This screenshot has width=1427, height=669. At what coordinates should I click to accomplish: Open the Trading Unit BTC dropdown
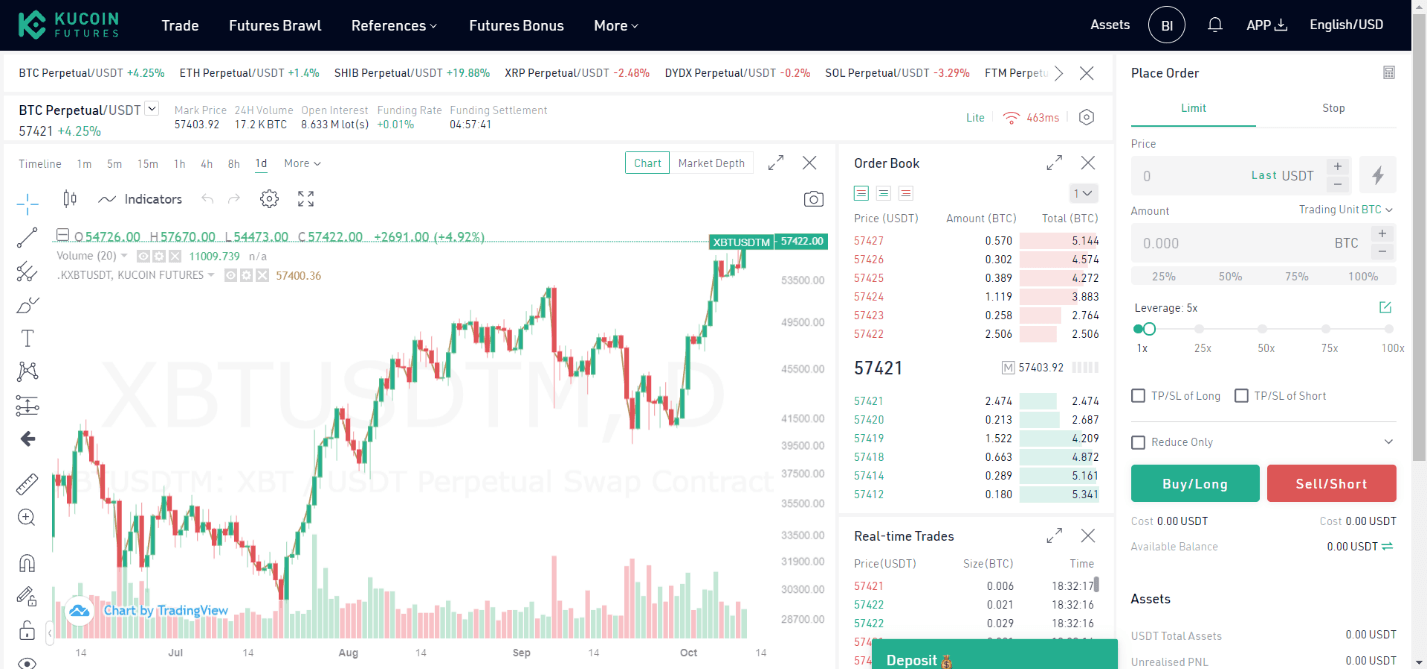1346,209
